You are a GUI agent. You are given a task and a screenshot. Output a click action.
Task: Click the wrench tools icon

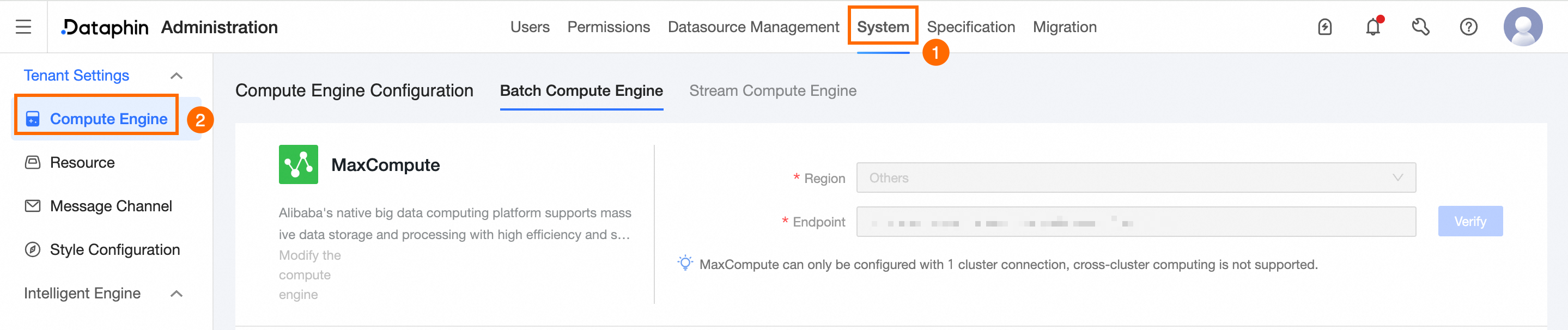(x=1420, y=27)
